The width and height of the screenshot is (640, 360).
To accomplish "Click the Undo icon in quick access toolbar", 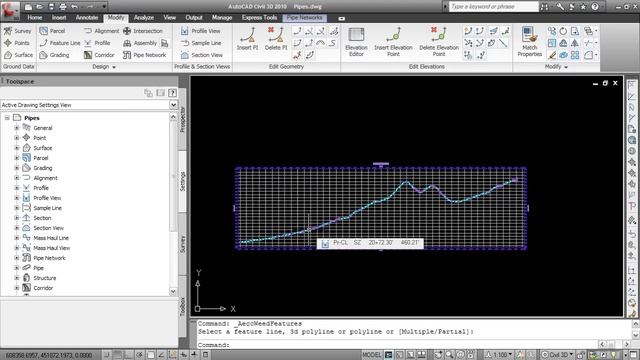I will [x=74, y=7].
